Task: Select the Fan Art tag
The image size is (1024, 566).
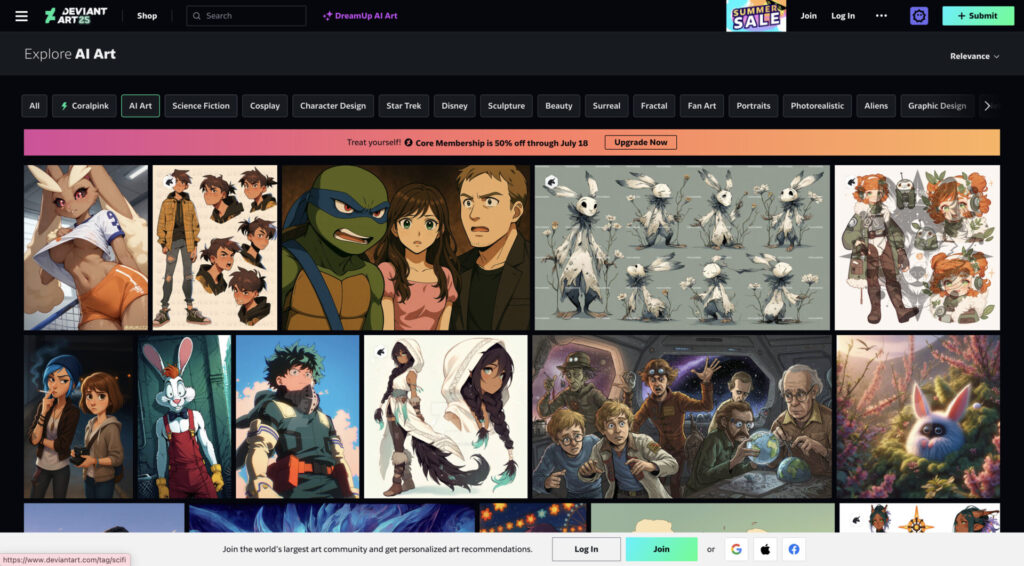Action: click(x=702, y=106)
